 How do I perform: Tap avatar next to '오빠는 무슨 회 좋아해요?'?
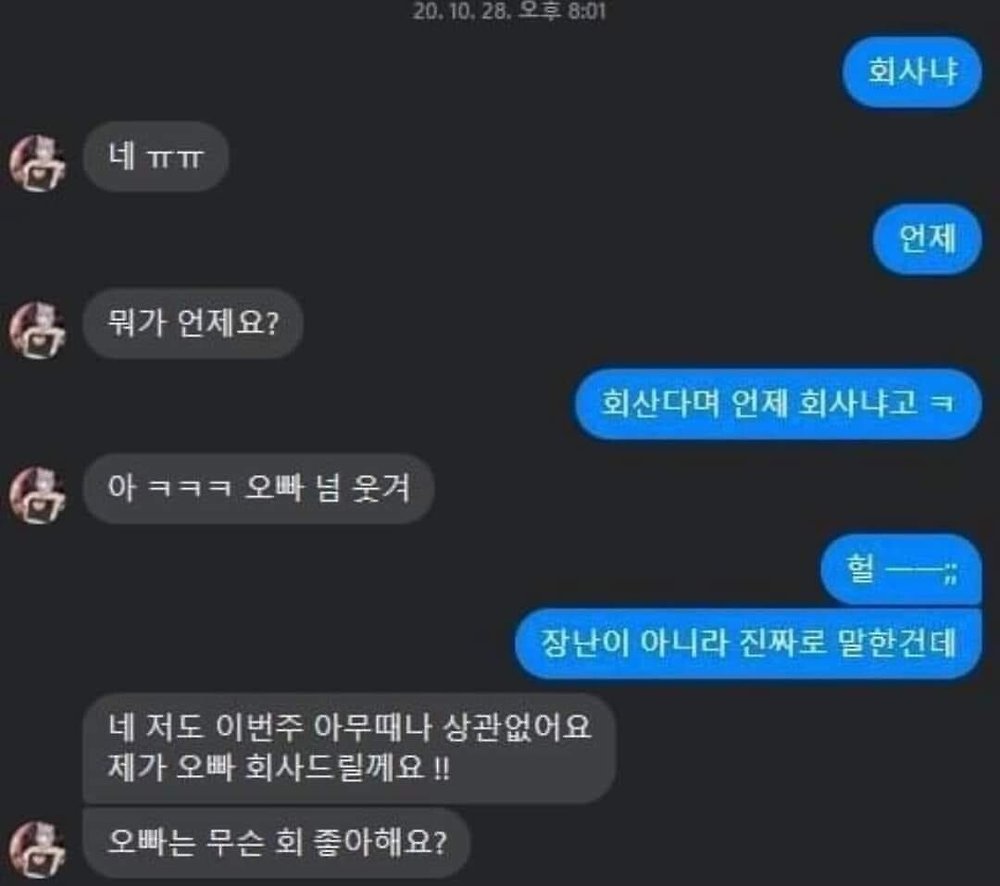(x=37, y=850)
